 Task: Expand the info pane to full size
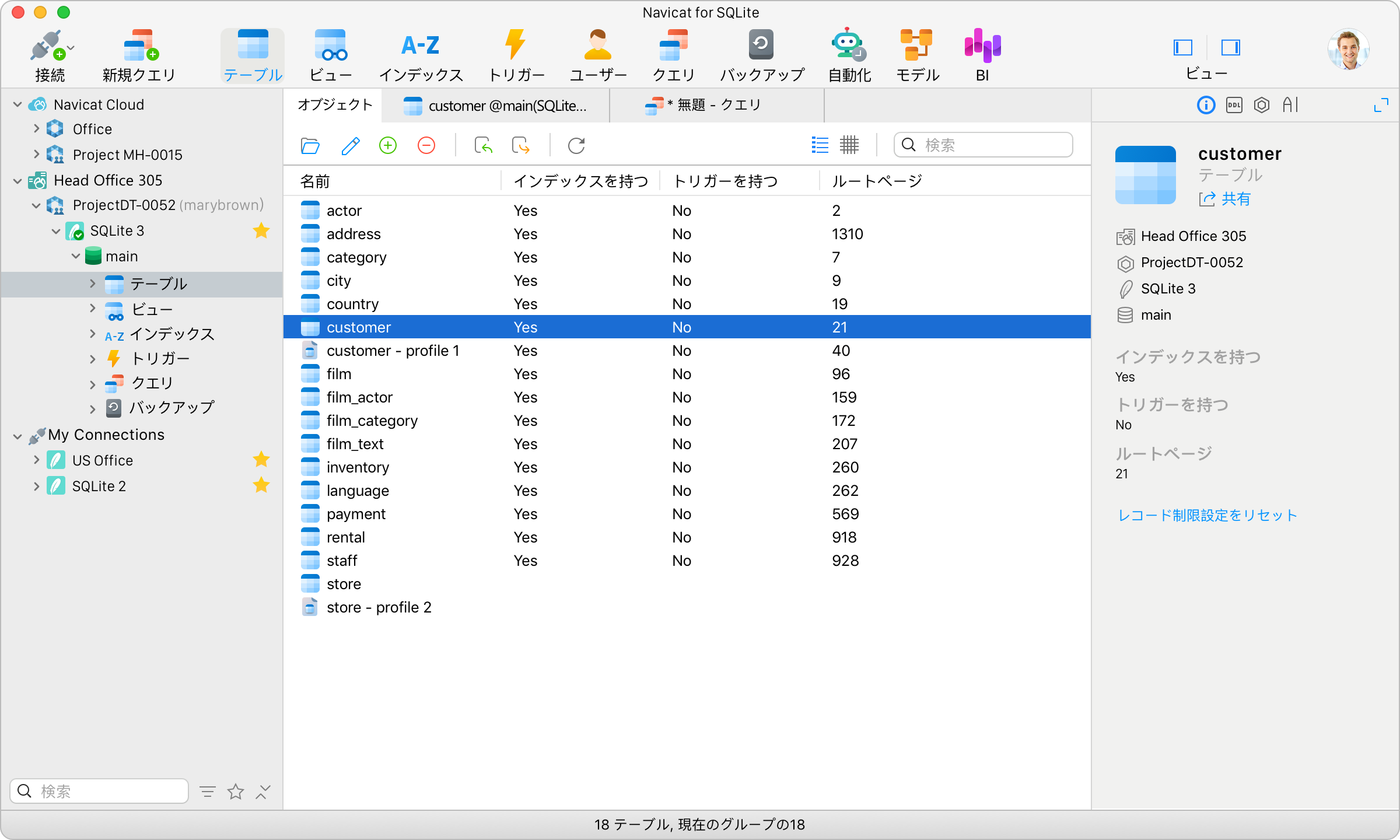click(x=1381, y=105)
